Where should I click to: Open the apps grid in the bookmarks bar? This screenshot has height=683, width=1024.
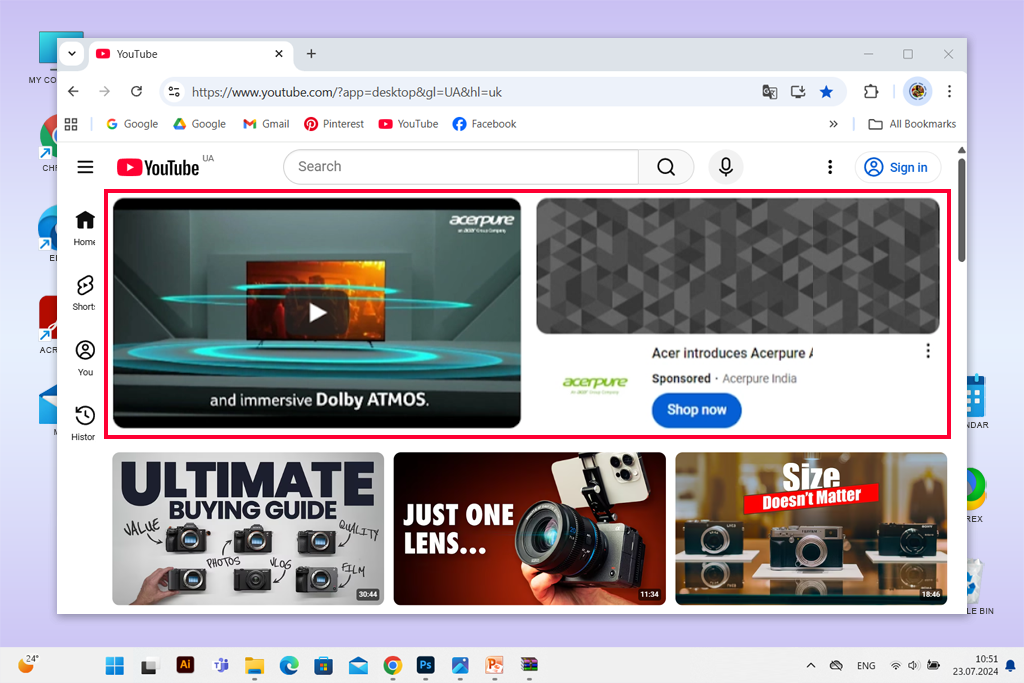(x=71, y=124)
